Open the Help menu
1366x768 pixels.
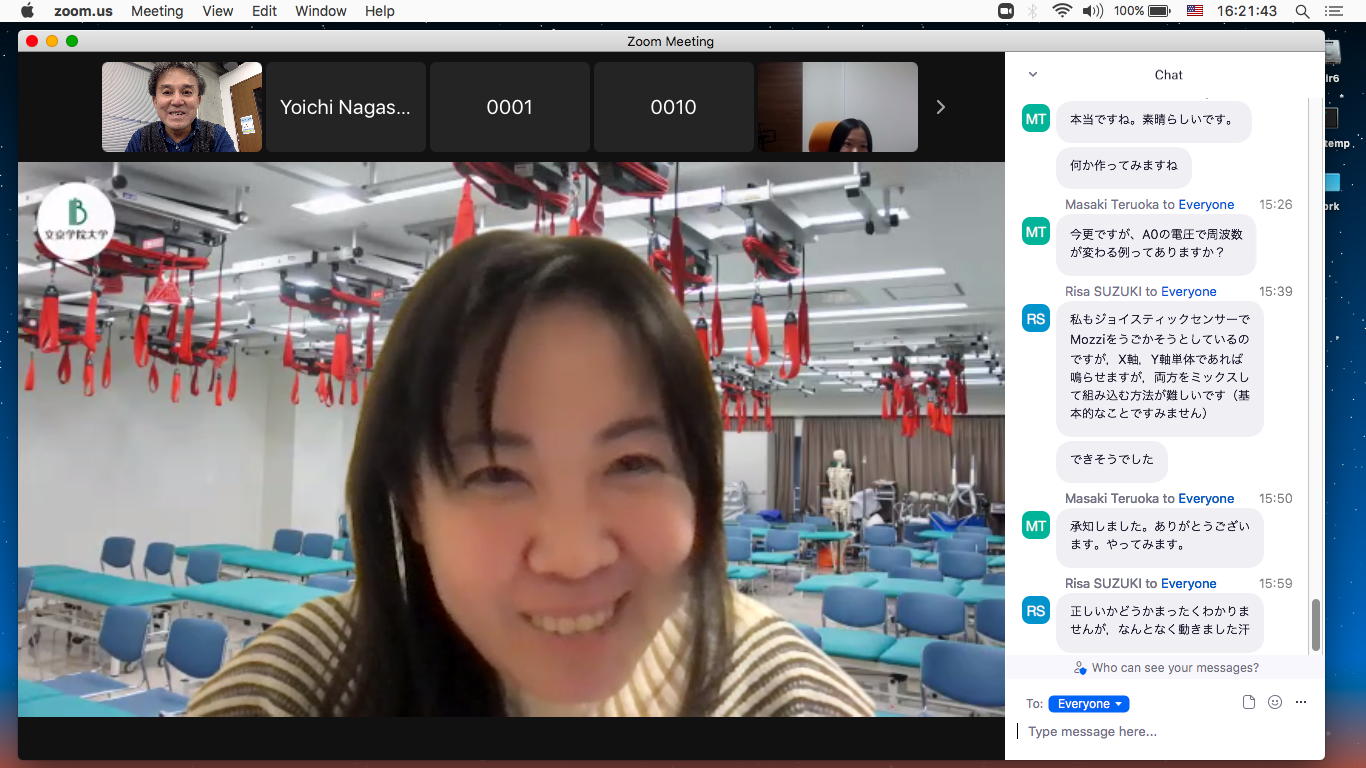tap(380, 11)
